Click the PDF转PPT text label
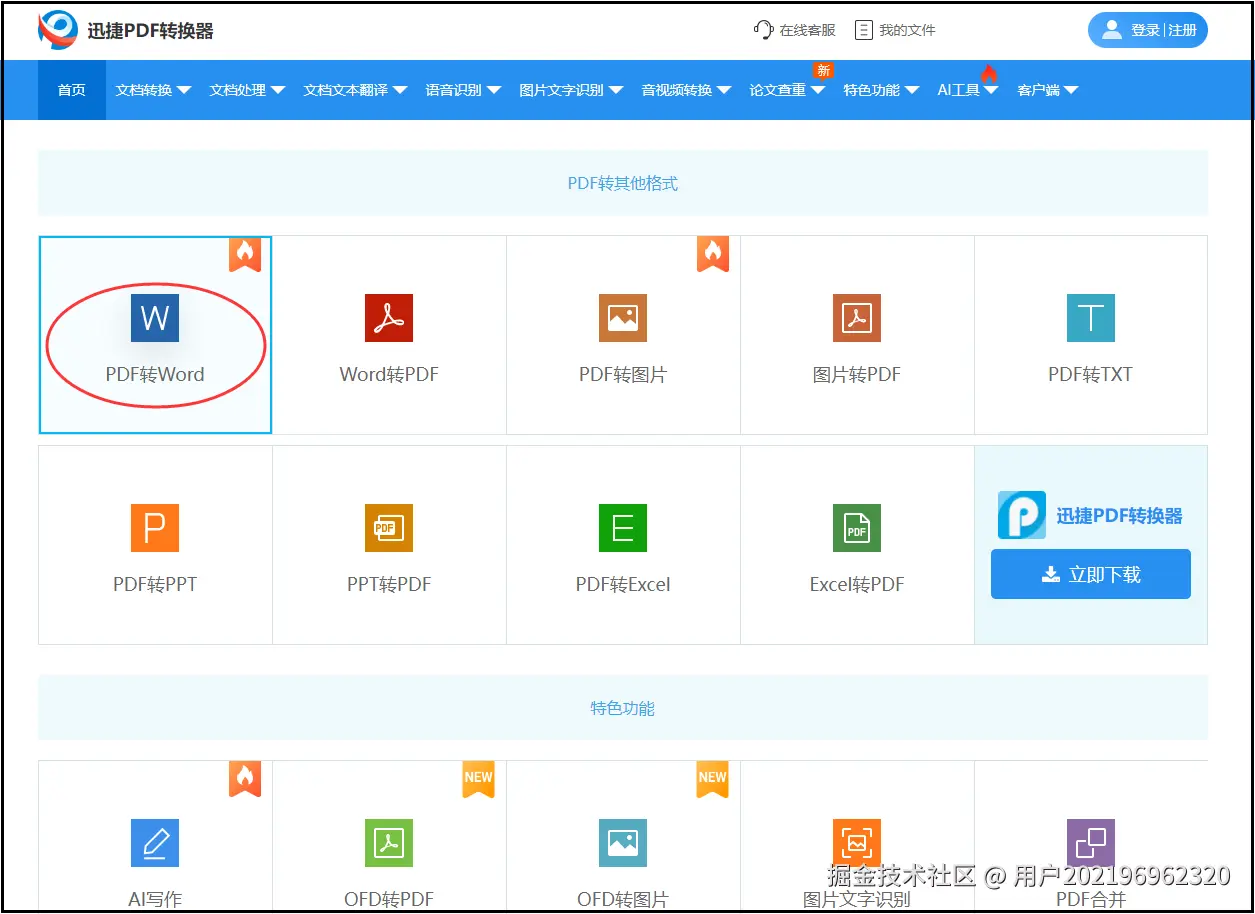Screen dimensions: 1255x914 click(155, 585)
